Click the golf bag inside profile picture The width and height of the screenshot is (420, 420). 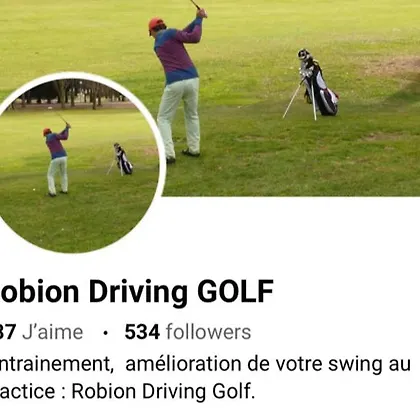coord(121,159)
